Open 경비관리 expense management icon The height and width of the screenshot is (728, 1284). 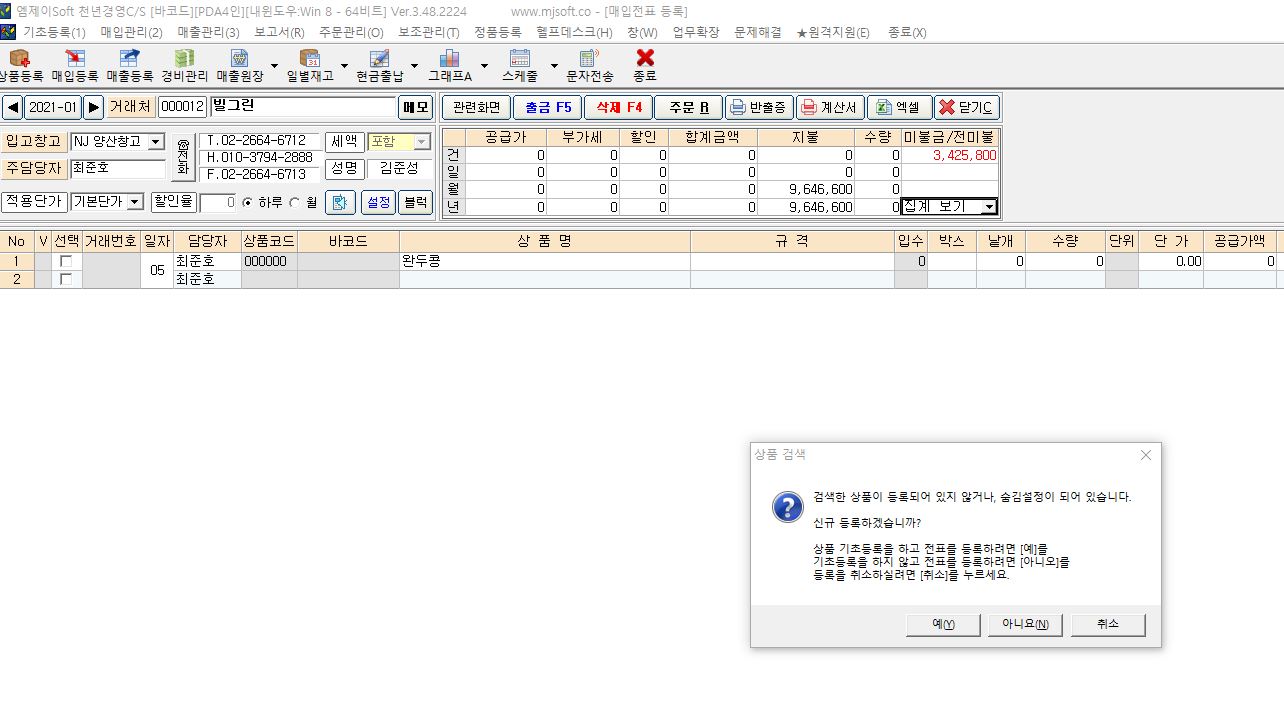[x=185, y=65]
